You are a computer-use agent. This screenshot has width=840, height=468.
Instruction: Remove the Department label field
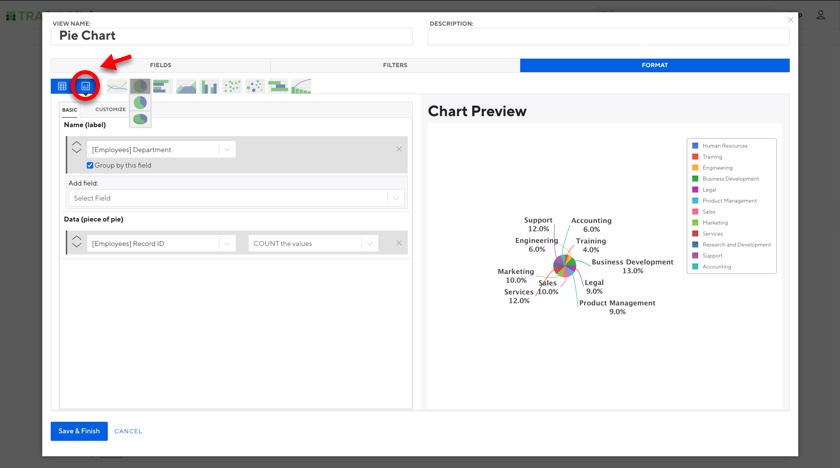tap(399, 149)
